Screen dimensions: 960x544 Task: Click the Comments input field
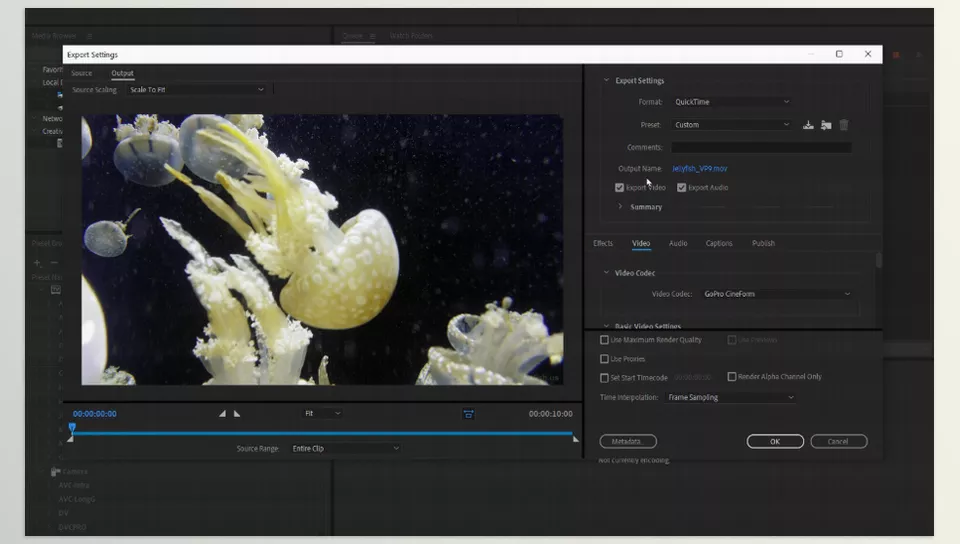[761, 147]
